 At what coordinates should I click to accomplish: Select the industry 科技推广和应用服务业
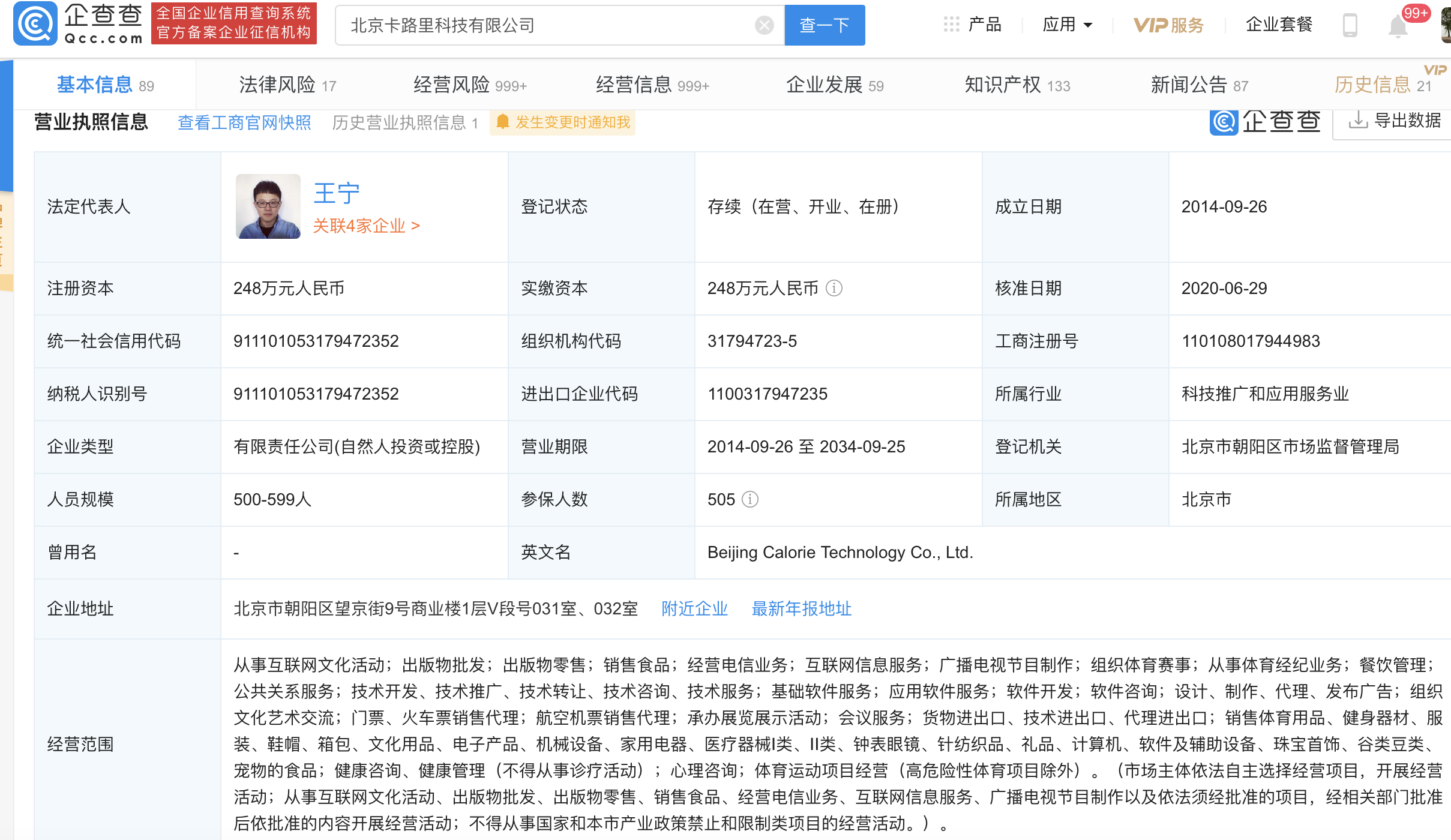click(x=1265, y=394)
